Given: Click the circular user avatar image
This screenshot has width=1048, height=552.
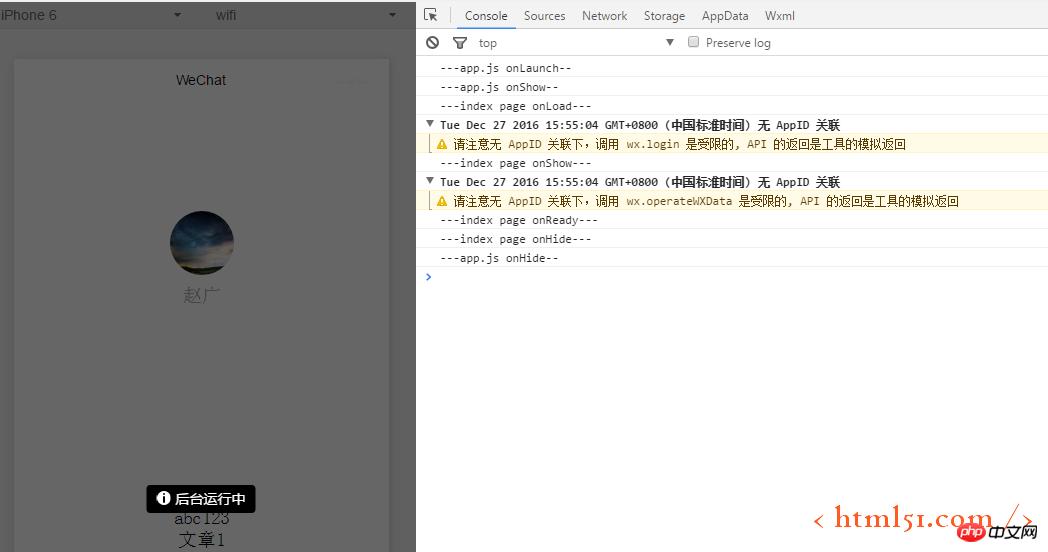Looking at the screenshot, I should coord(202,243).
